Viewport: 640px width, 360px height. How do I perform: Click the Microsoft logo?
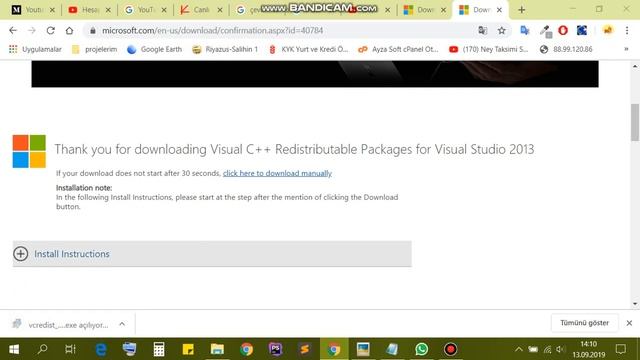click(x=29, y=151)
